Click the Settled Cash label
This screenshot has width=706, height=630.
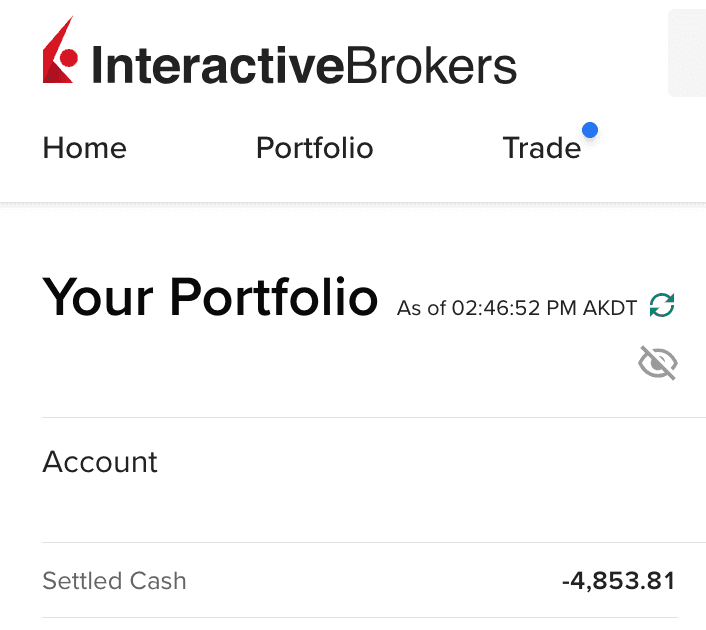click(x=114, y=581)
